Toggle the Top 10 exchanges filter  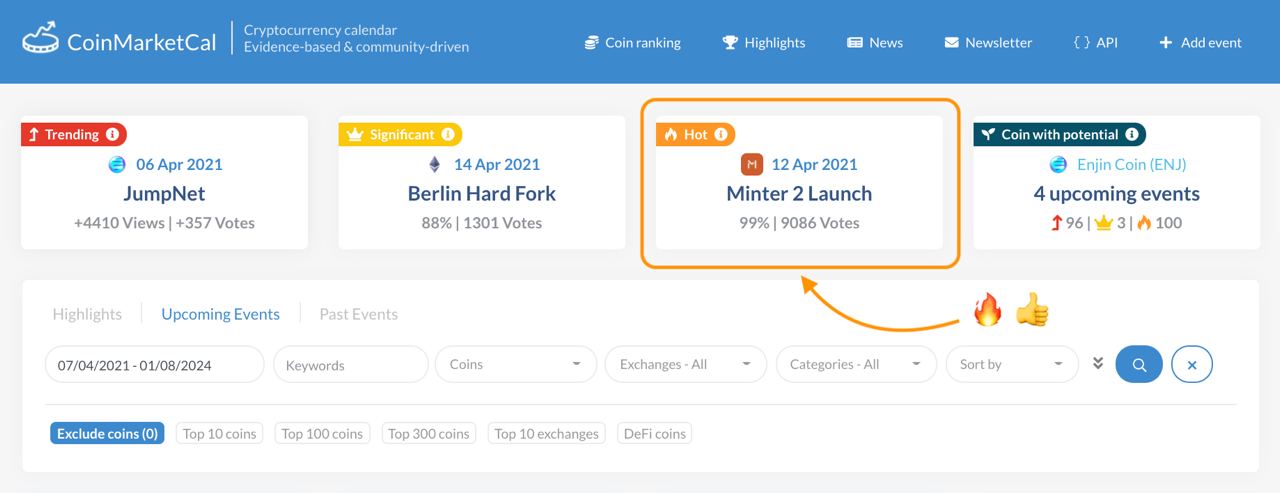click(x=547, y=433)
